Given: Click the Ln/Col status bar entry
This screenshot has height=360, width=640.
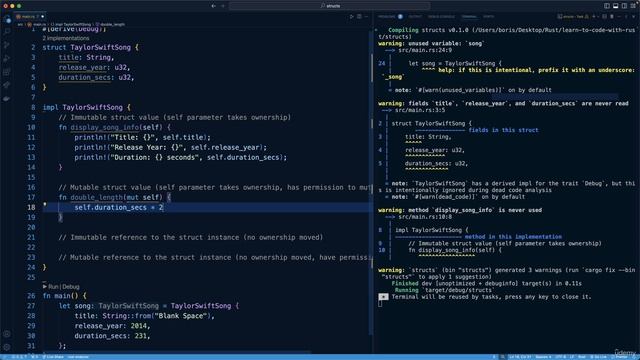Looking at the screenshot, I should (x=520, y=357).
